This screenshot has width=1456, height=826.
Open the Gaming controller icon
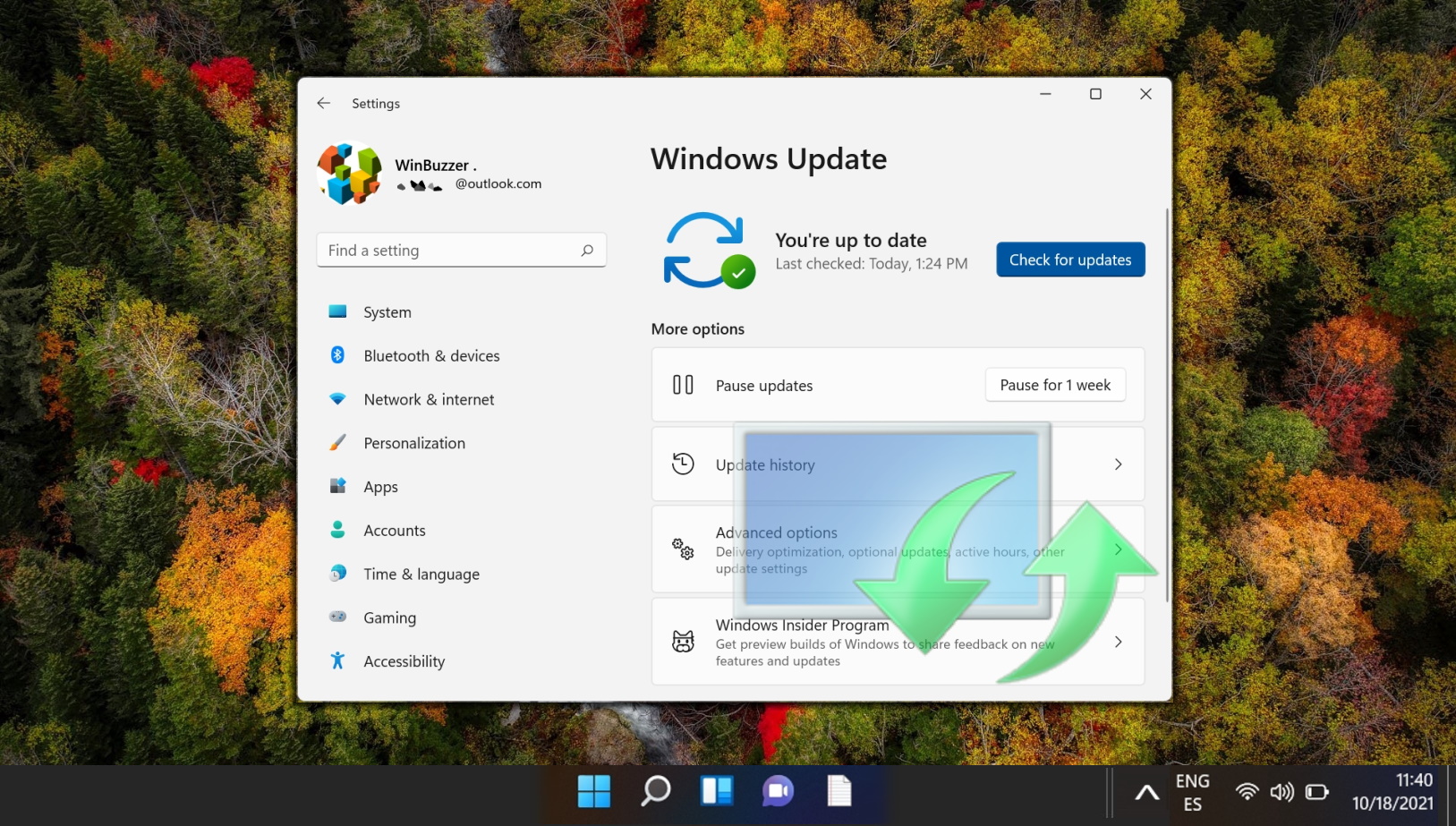coord(337,617)
